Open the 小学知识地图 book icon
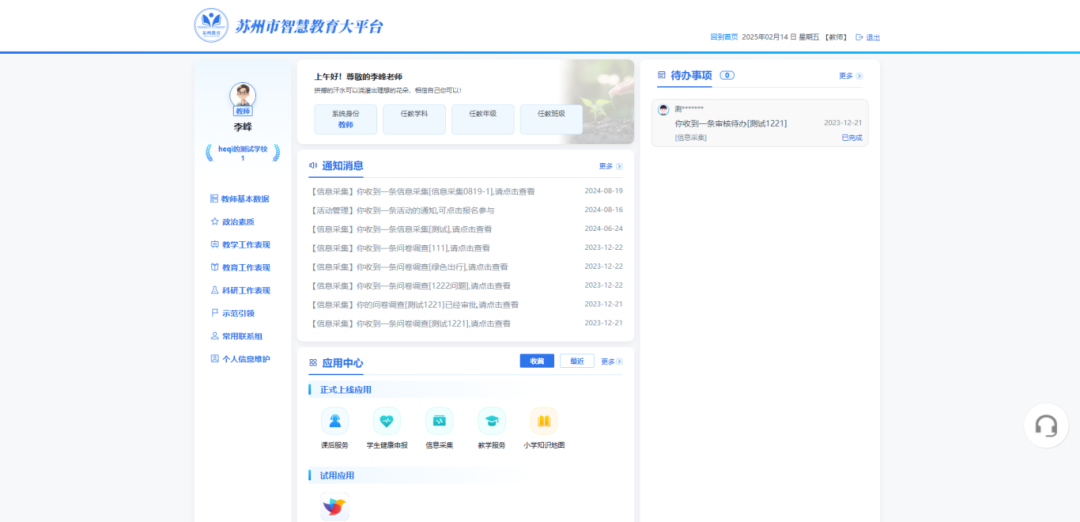Image resolution: width=1080 pixels, height=522 pixels. pyautogui.click(x=544, y=421)
